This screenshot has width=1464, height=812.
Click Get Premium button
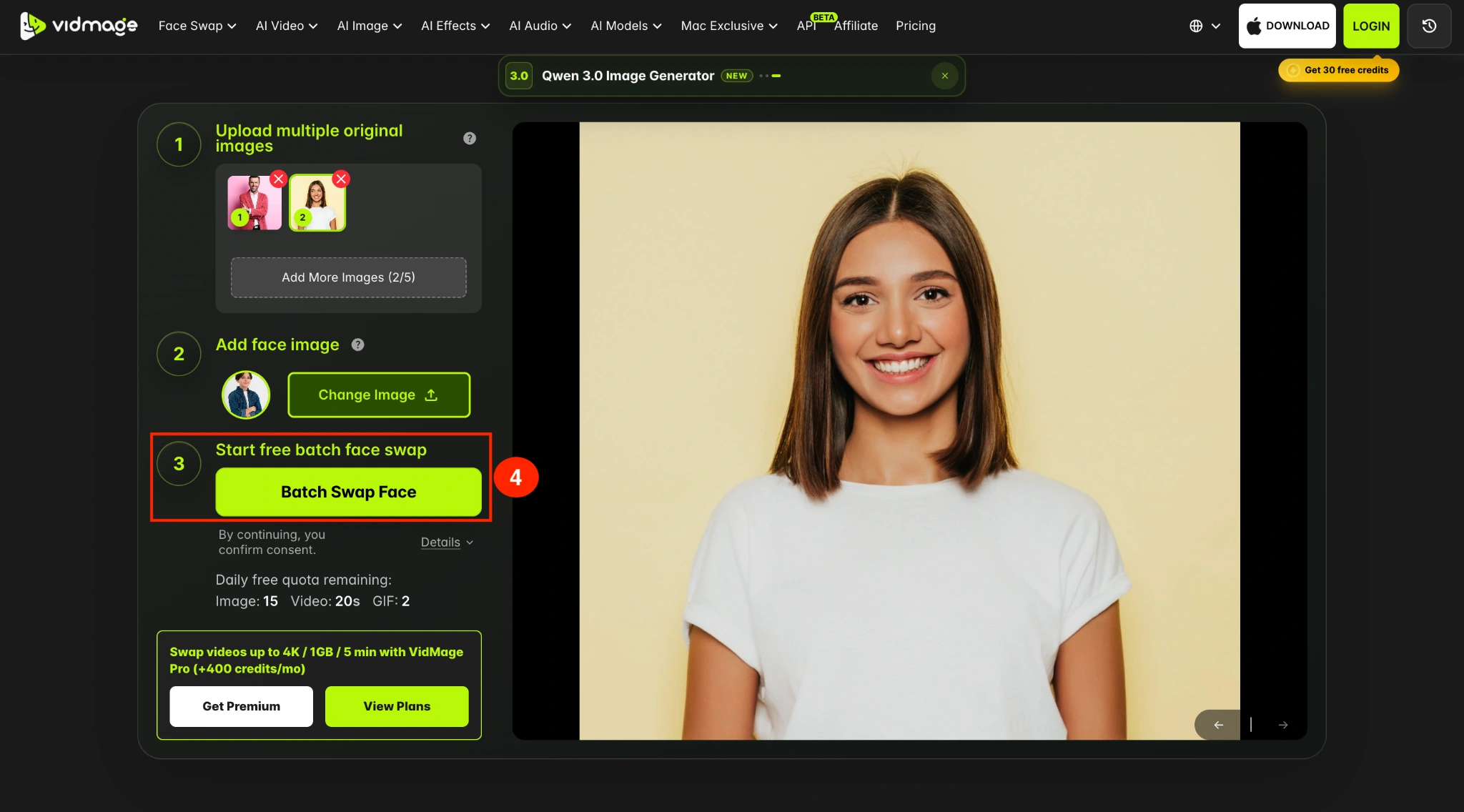(x=242, y=706)
